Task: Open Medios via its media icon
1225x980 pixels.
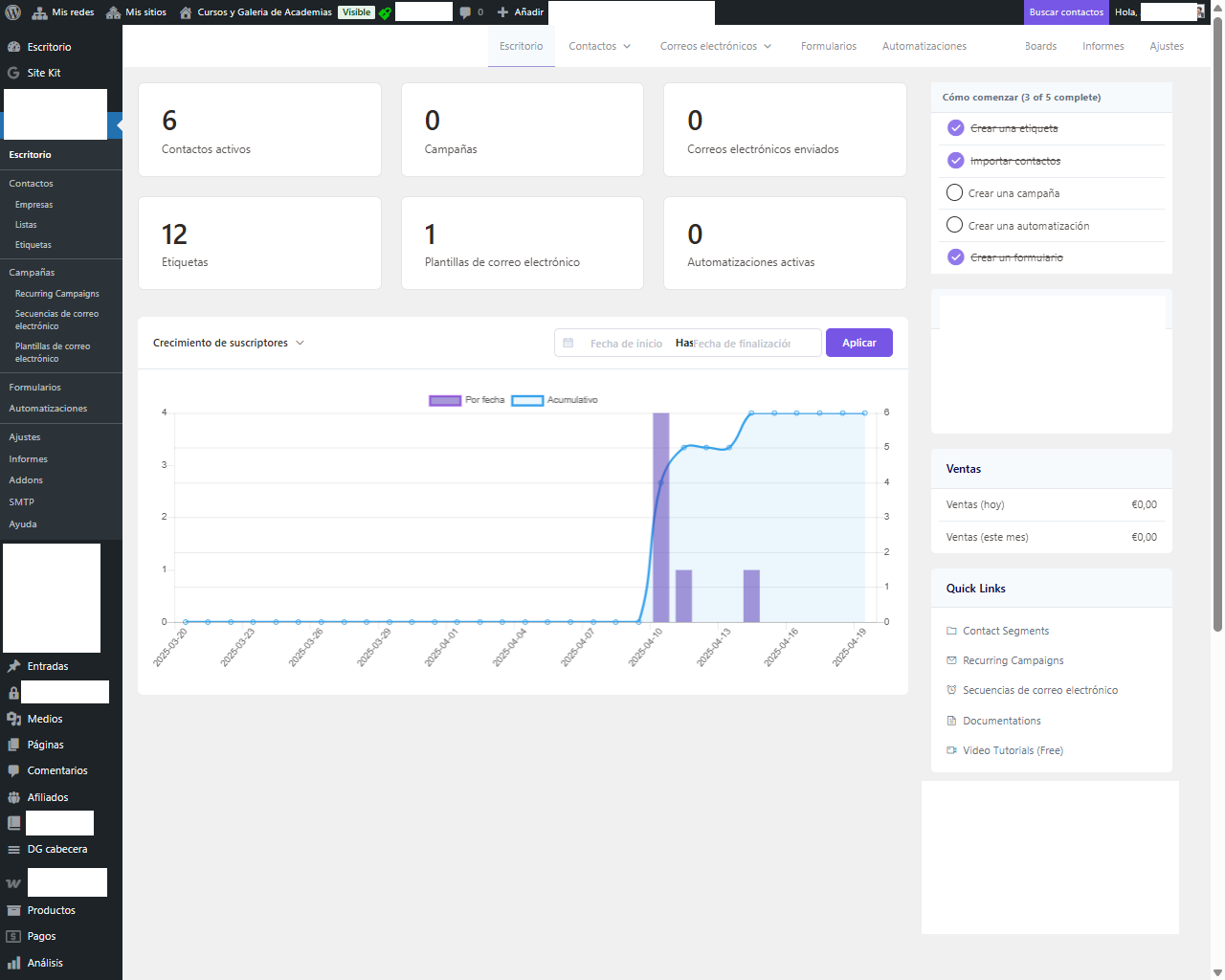Action: 13,719
